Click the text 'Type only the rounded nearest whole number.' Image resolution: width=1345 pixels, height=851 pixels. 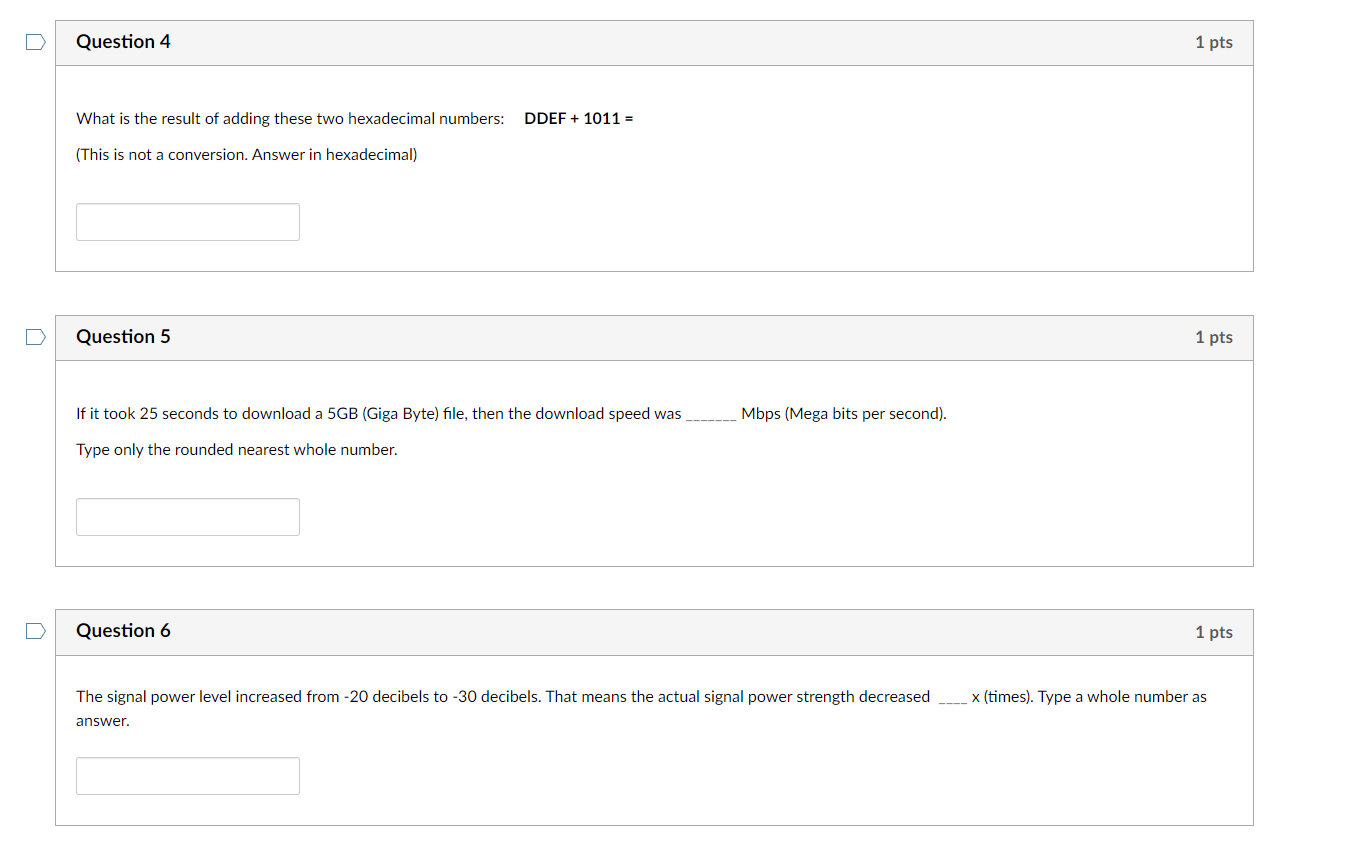(237, 450)
